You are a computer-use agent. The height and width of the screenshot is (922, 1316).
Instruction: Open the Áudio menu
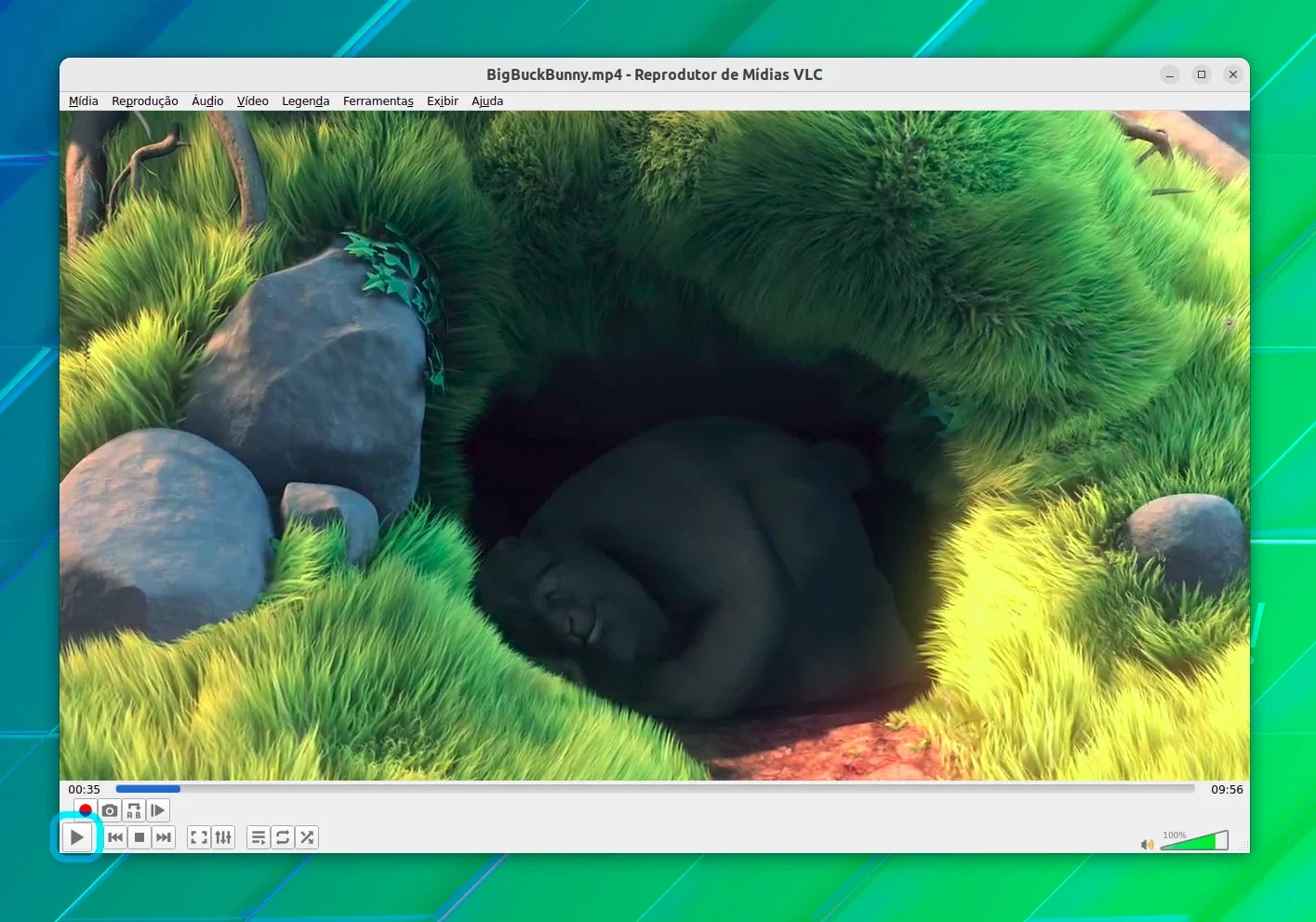pos(207,100)
